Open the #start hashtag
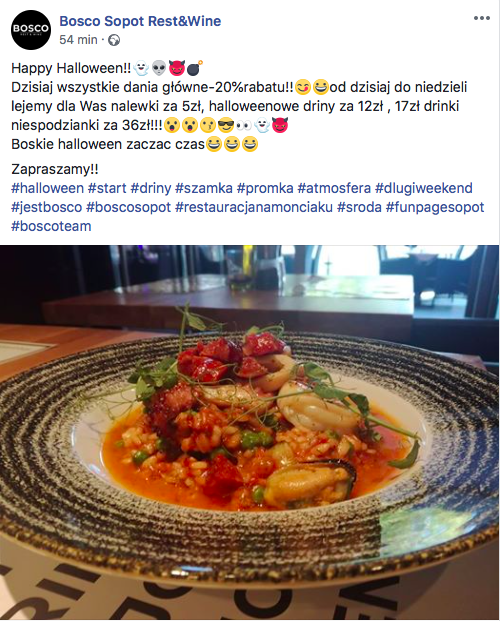Image resolution: width=500 pixels, height=621 pixels. 107,188
